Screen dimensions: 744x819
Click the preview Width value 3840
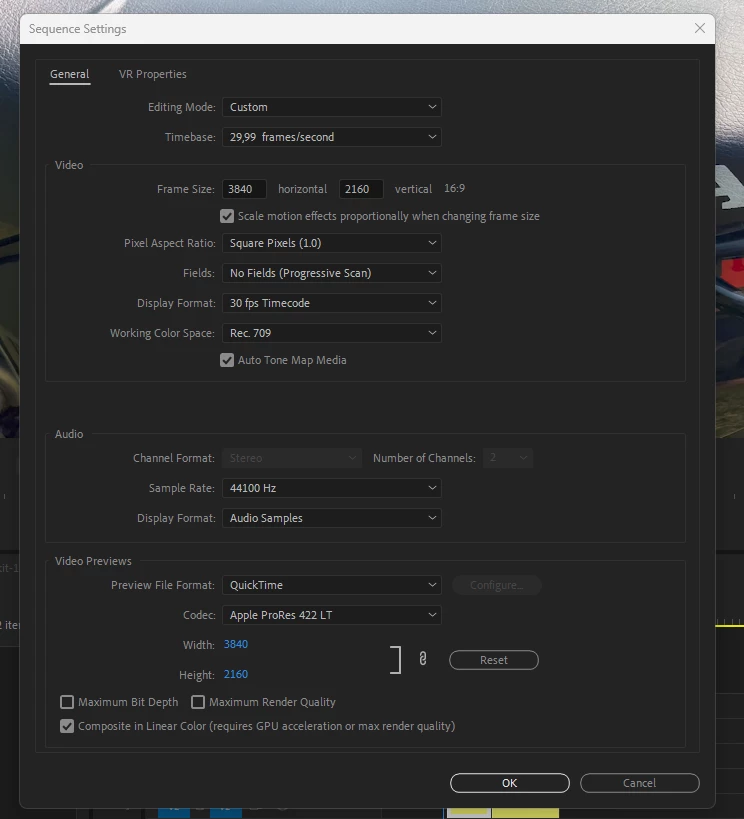(x=236, y=645)
